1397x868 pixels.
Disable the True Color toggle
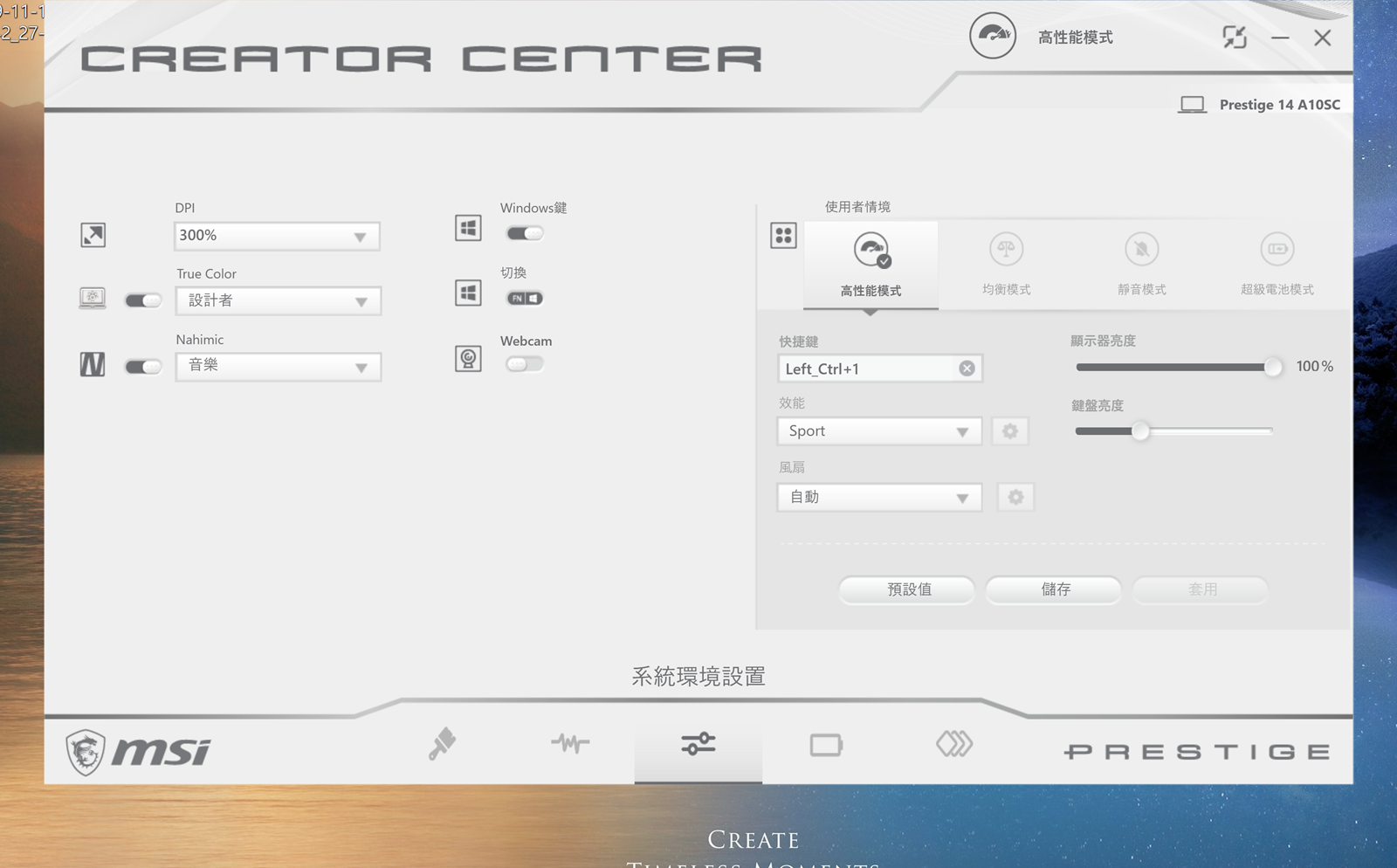click(x=143, y=300)
